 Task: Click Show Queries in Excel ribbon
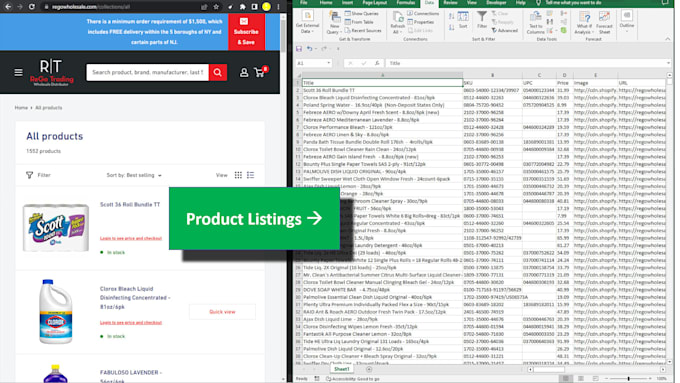(x=362, y=13)
